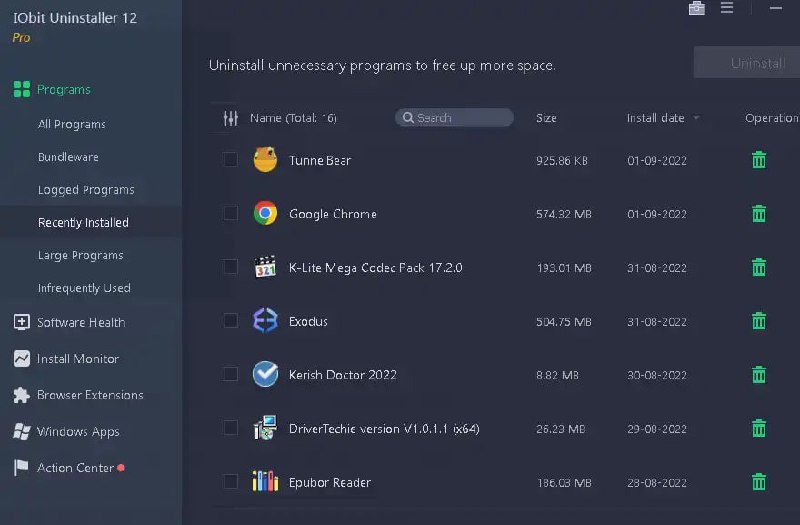Open All Programs list
The image size is (800, 525).
[71, 124]
